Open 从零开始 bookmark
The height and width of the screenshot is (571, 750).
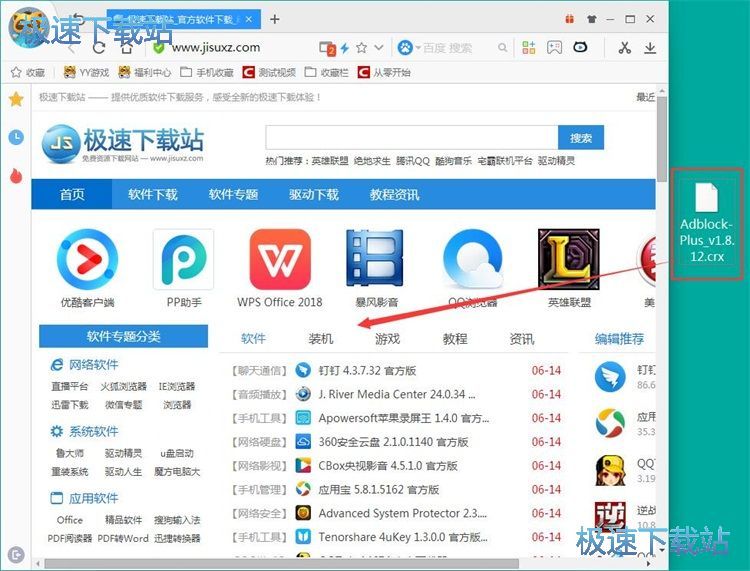384,72
